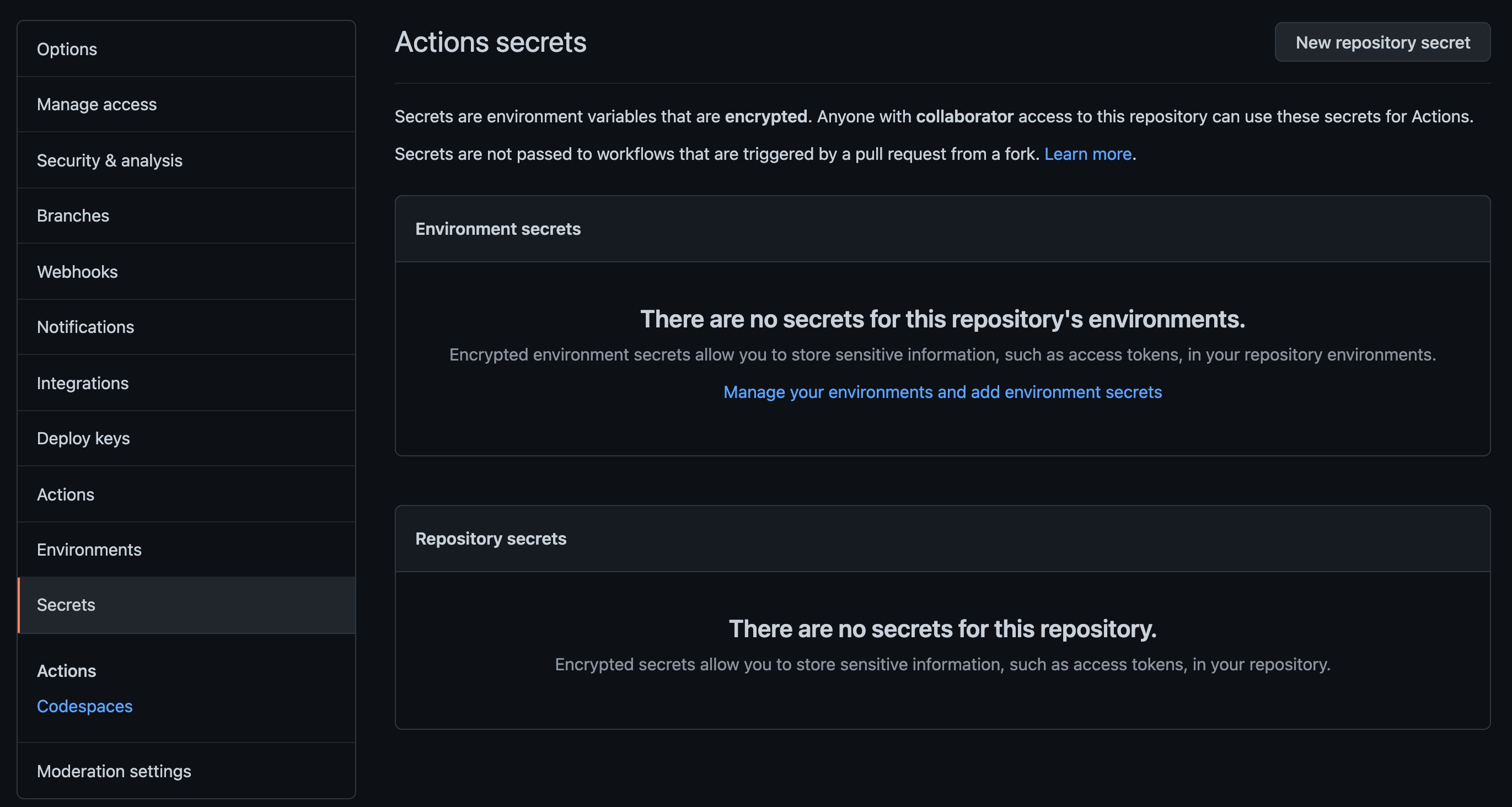Click the New repository secret button
Viewport: 1512px width, 807px height.
pyautogui.click(x=1382, y=42)
